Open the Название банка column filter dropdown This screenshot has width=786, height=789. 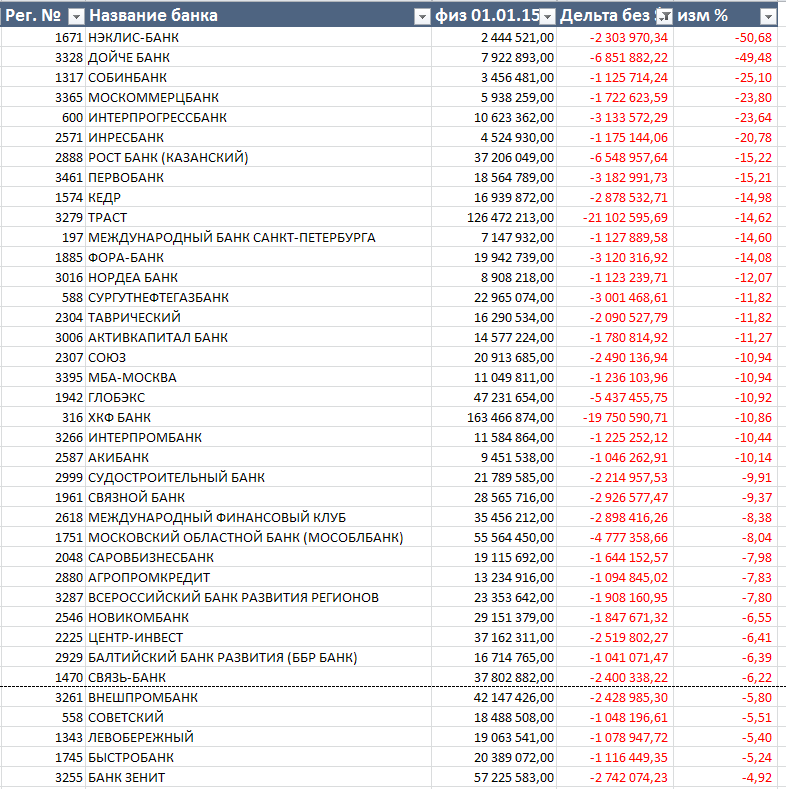tap(422, 17)
